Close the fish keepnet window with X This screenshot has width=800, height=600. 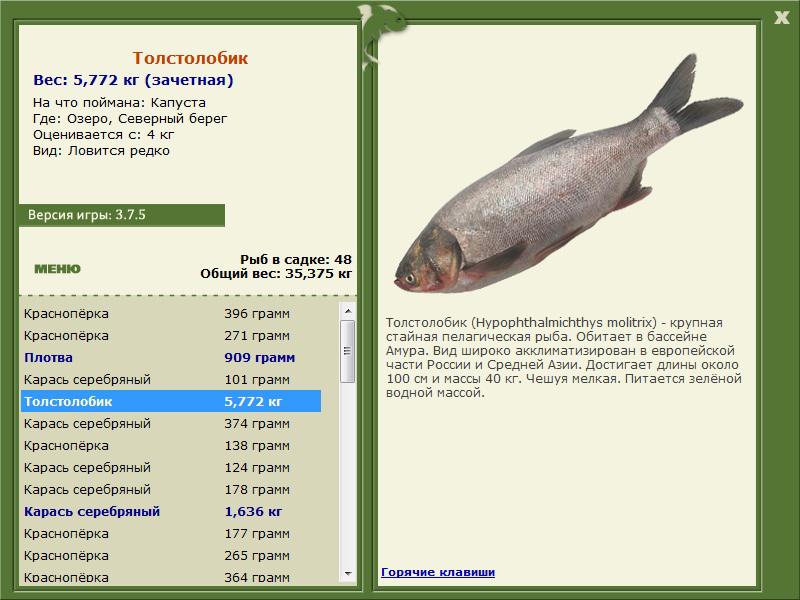pyautogui.click(x=781, y=18)
